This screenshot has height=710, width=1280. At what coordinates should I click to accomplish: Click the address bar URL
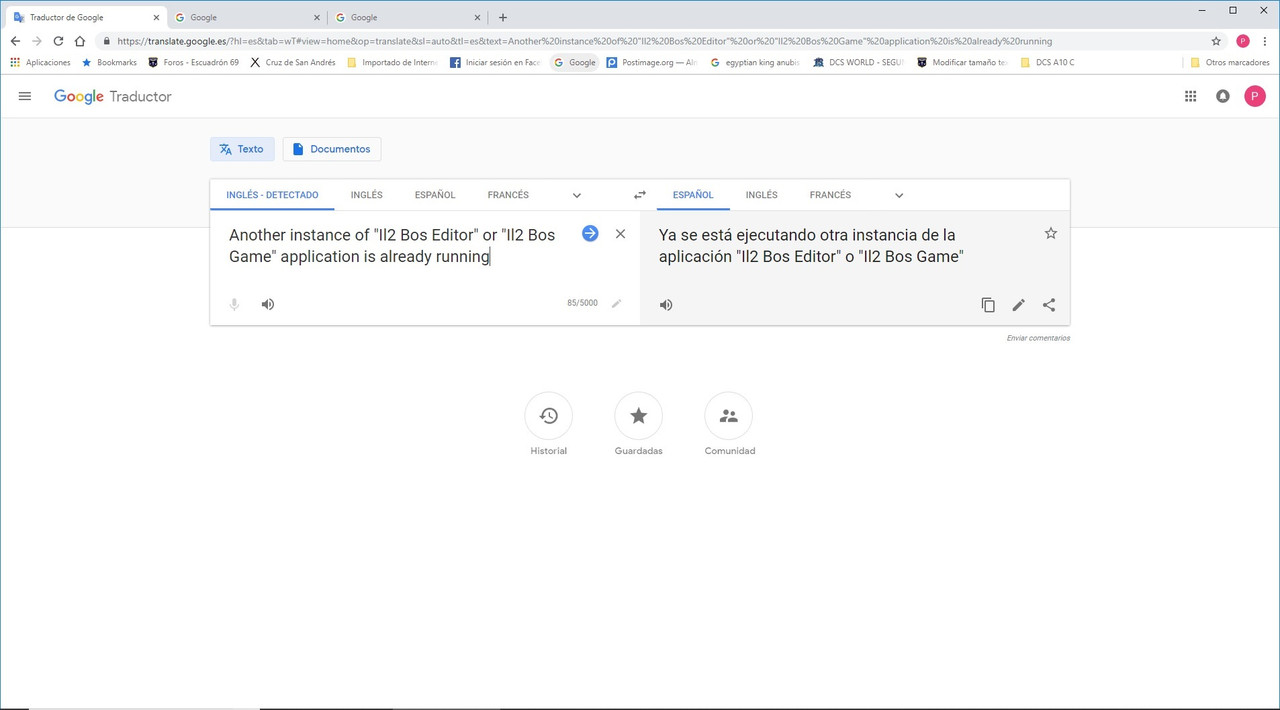click(x=585, y=41)
